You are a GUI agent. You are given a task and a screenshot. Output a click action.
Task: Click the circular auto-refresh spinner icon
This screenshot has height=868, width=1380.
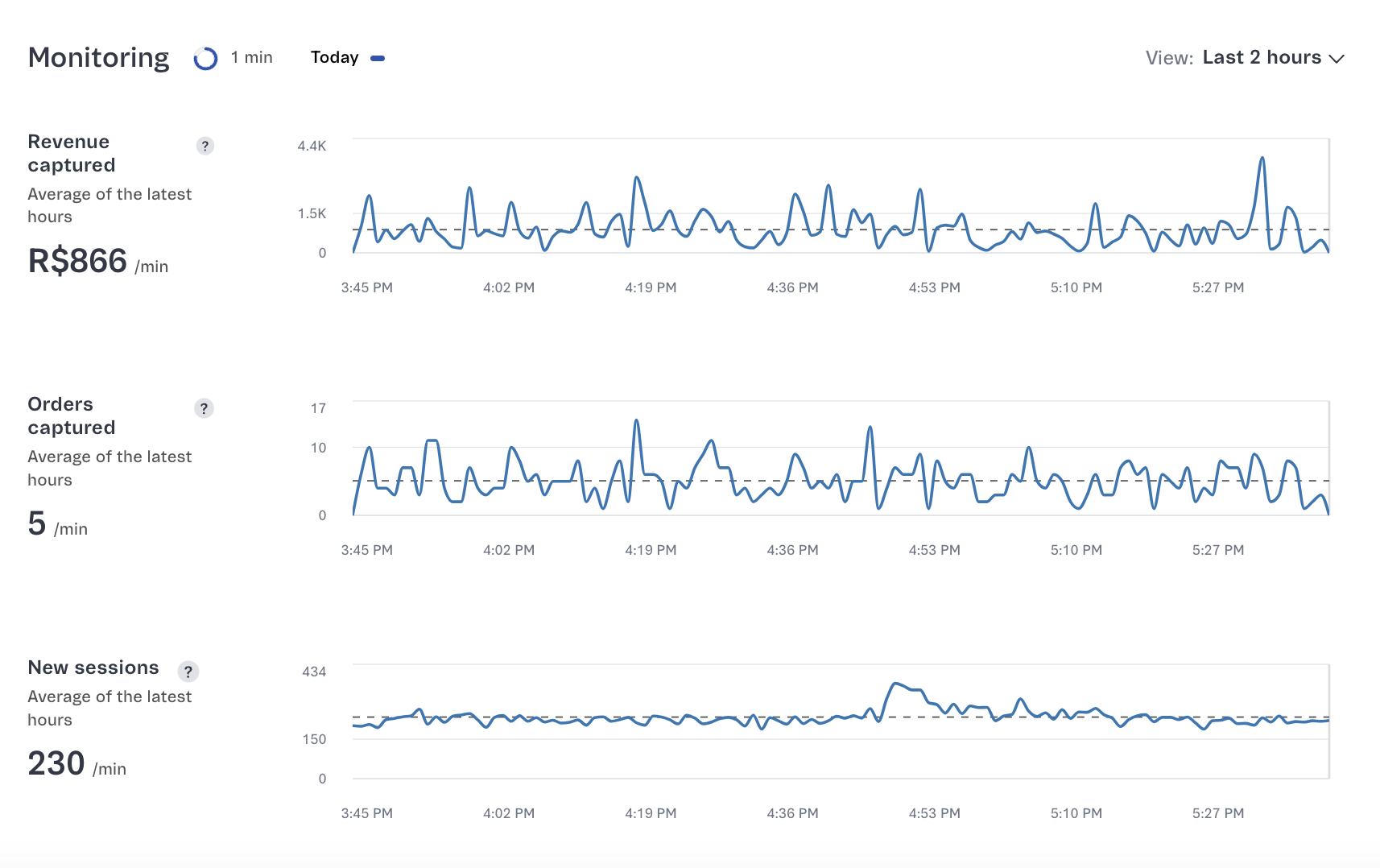(205, 58)
